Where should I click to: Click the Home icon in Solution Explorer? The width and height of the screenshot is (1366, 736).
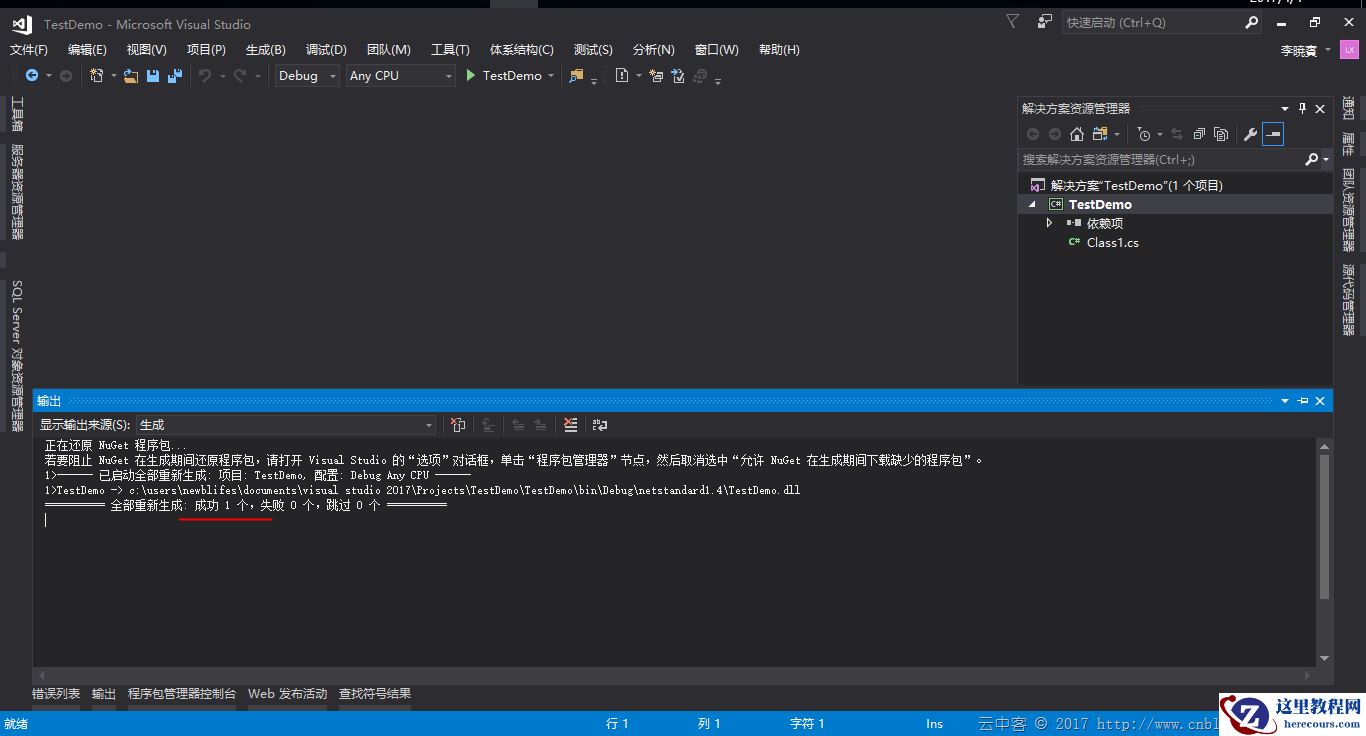[x=1077, y=134]
